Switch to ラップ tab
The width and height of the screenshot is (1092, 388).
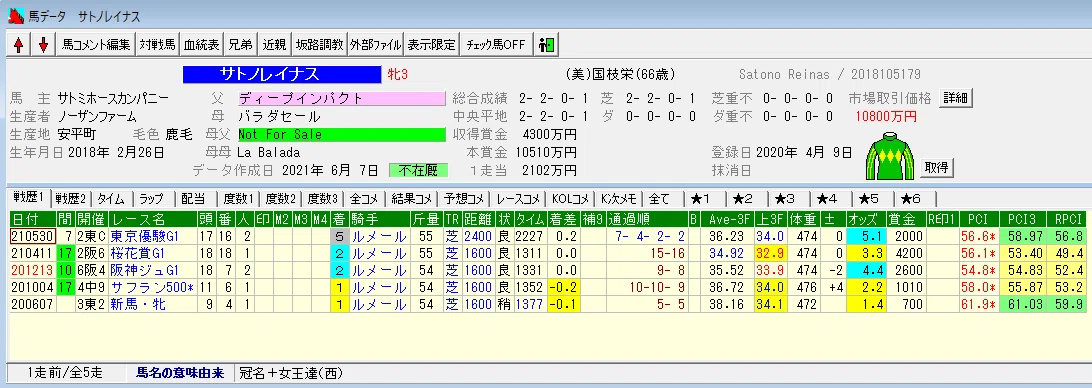pos(151,198)
